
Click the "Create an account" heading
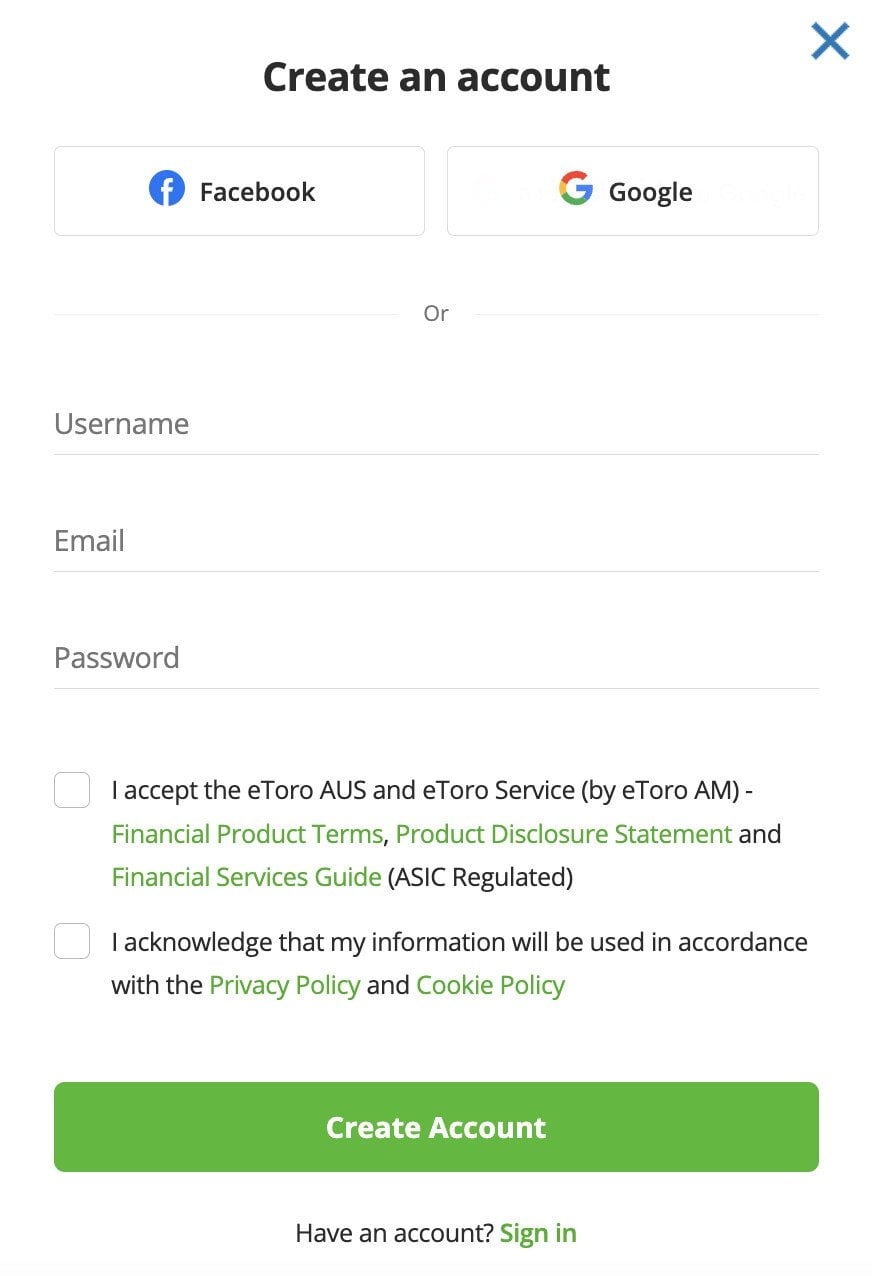[436, 77]
